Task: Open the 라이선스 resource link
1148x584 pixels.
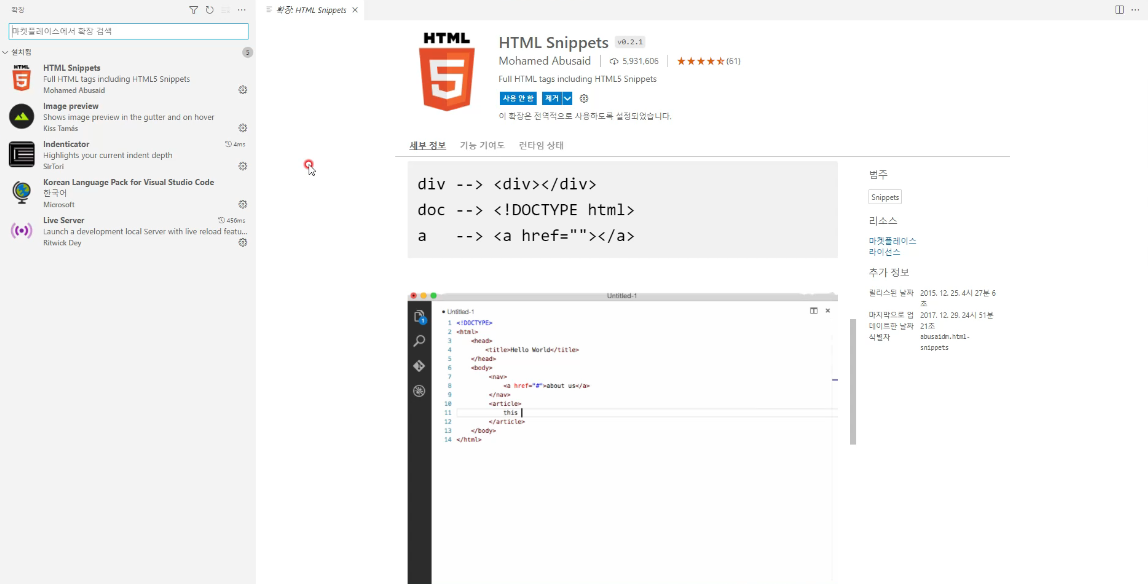Action: pos(884,252)
